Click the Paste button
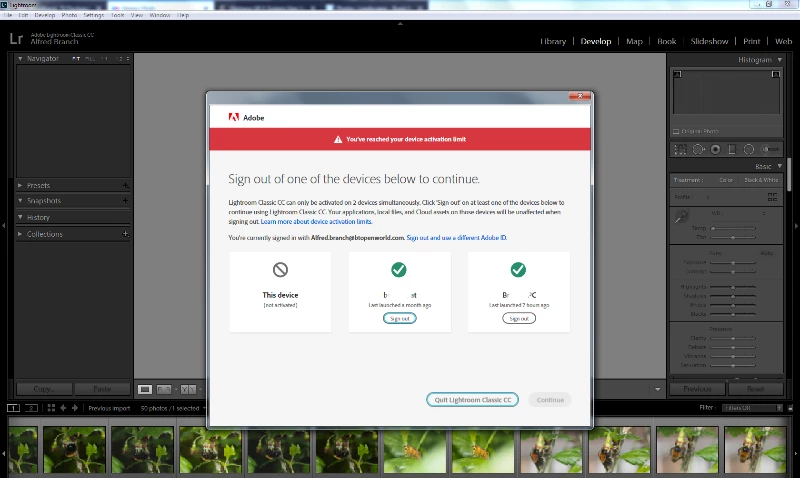The width and height of the screenshot is (800, 478). click(102, 389)
